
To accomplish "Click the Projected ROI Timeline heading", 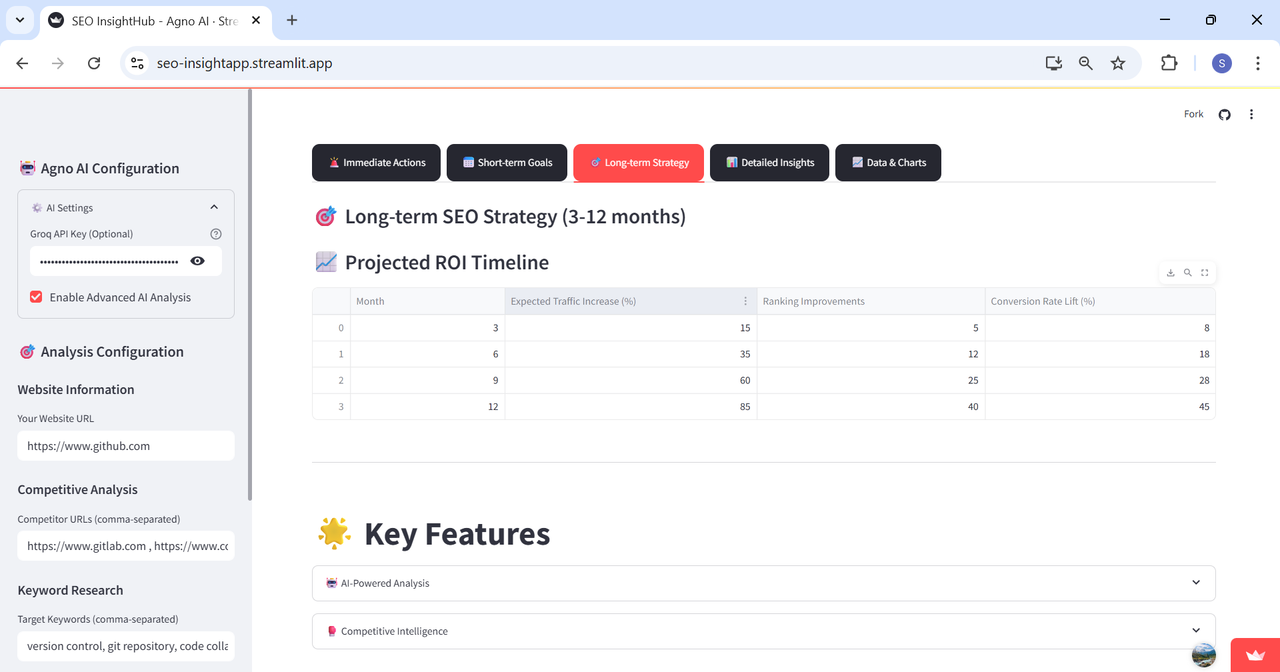I will click(x=446, y=262).
